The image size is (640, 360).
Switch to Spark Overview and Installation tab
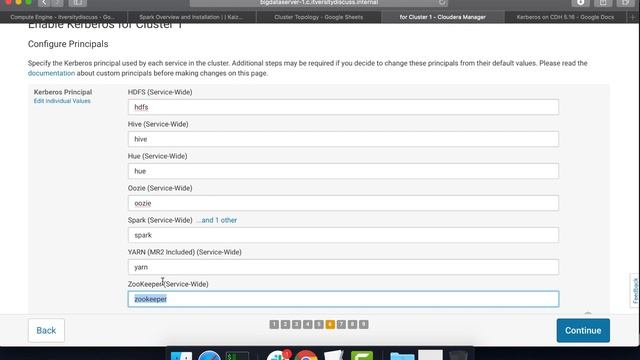(191, 17)
